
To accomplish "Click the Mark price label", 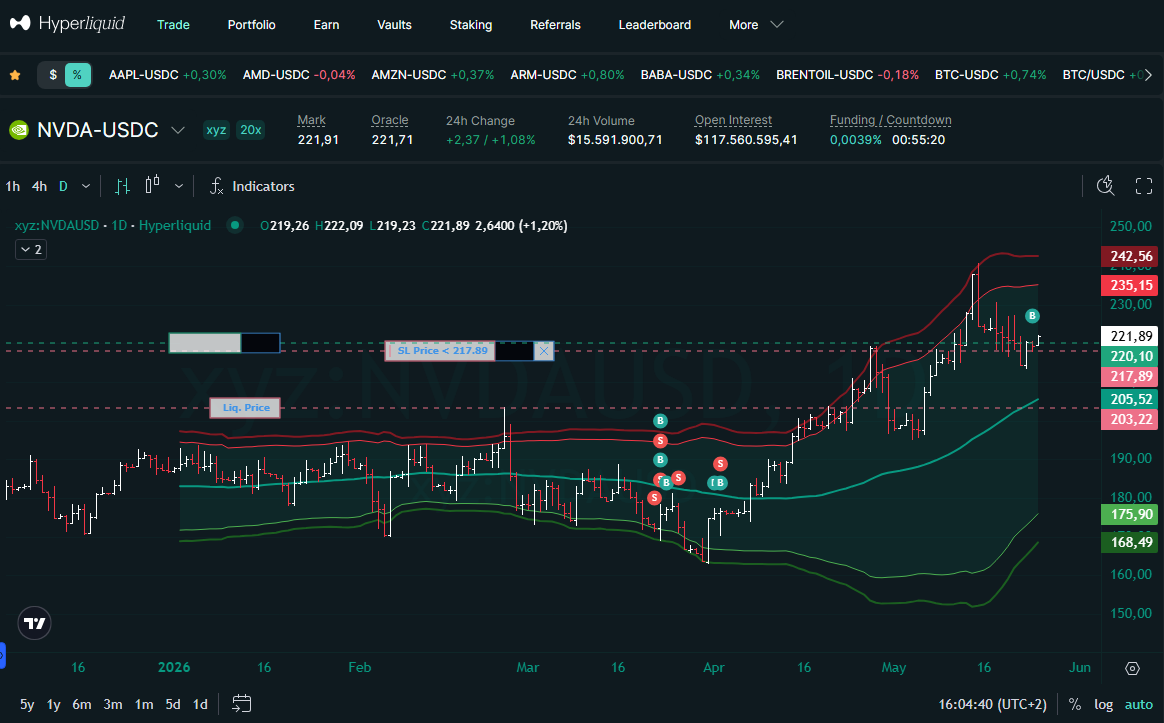I will click(x=312, y=120).
